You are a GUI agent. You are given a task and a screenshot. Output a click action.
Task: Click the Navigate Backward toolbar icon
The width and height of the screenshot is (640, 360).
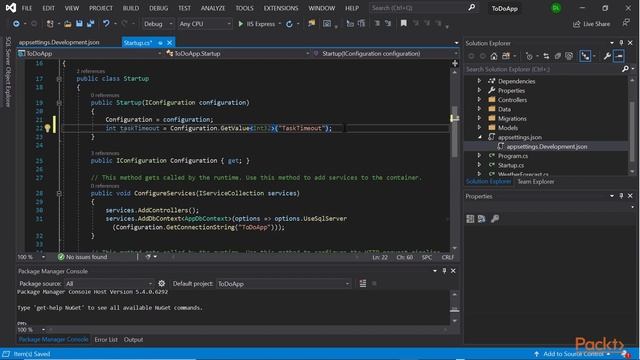point(16,24)
